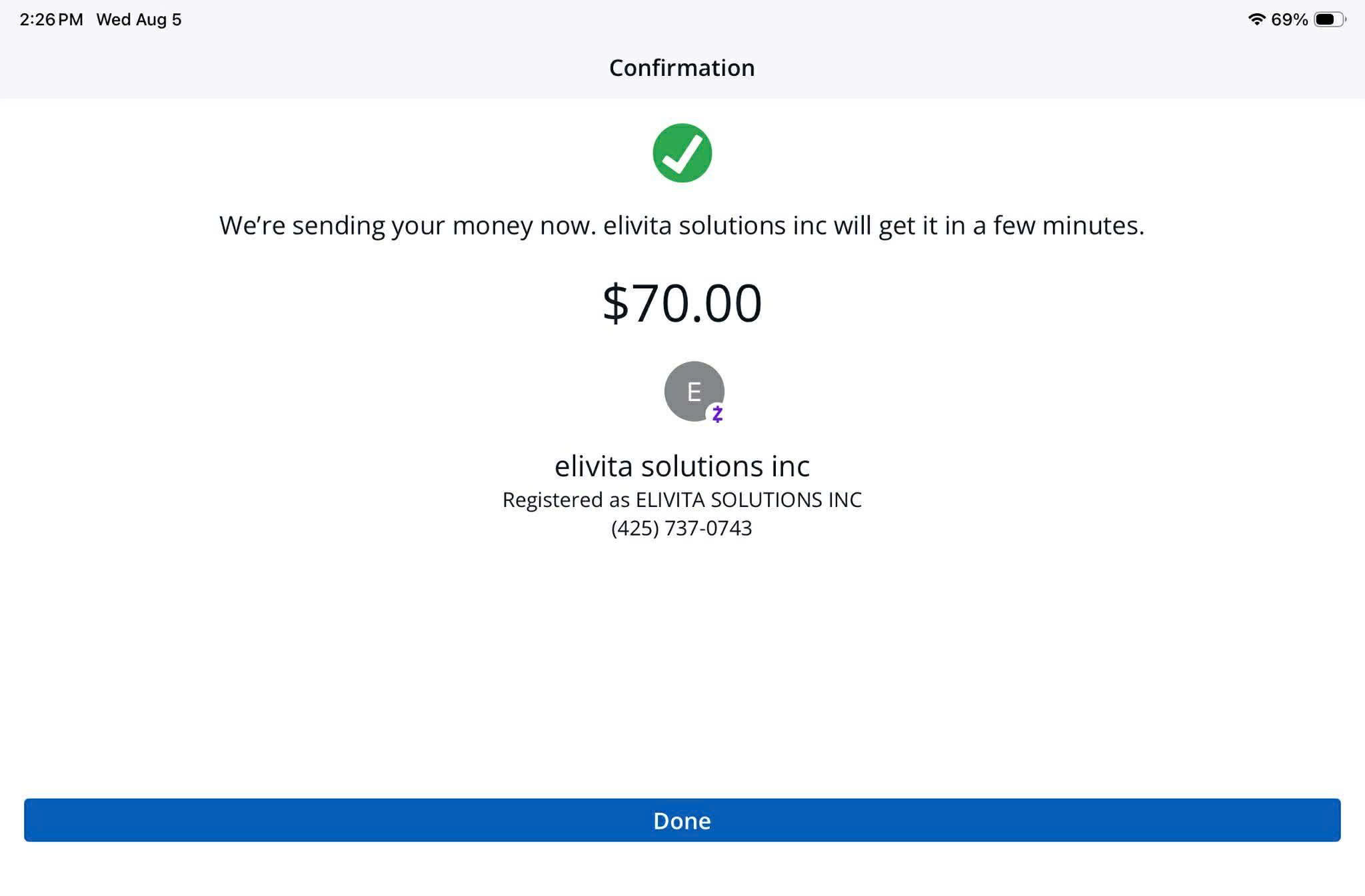Tap the gray E recipient avatar
Image resolution: width=1365 pixels, height=896 pixels.
click(x=694, y=391)
